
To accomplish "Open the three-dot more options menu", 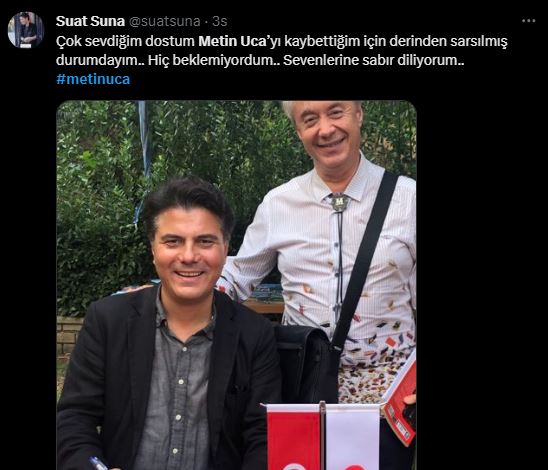I will pos(528,21).
